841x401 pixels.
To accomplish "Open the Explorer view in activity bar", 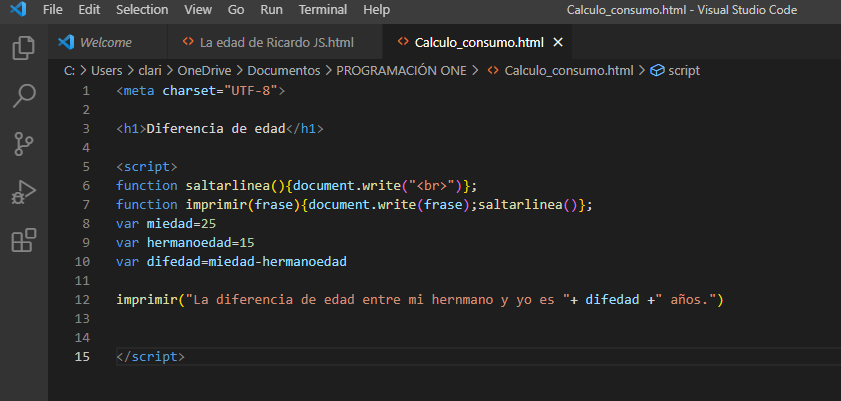I will pos(24,48).
